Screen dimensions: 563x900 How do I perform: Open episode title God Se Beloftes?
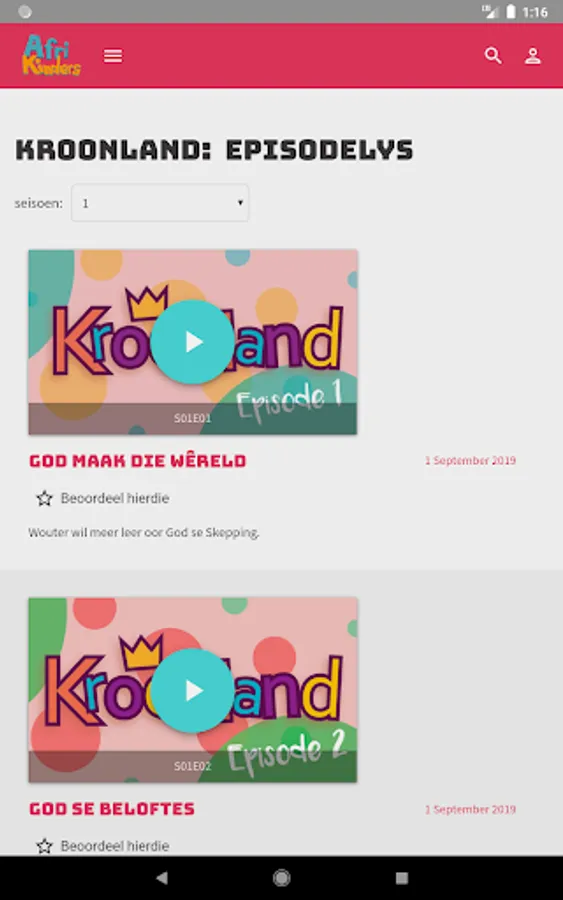(x=112, y=809)
